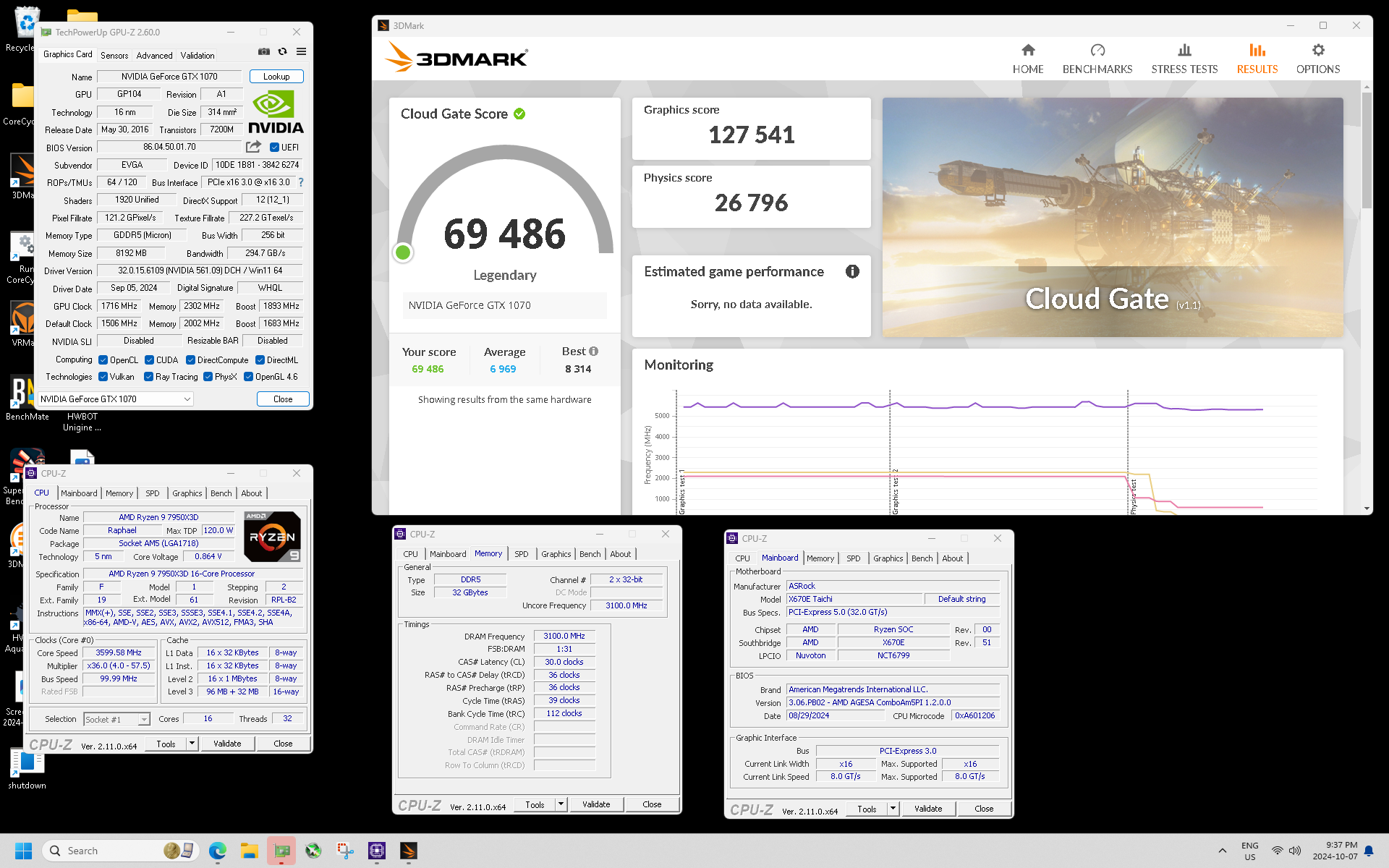Image resolution: width=1389 pixels, height=868 pixels.
Task: Open the Validation tab in GPU-Z
Action: pos(197,56)
